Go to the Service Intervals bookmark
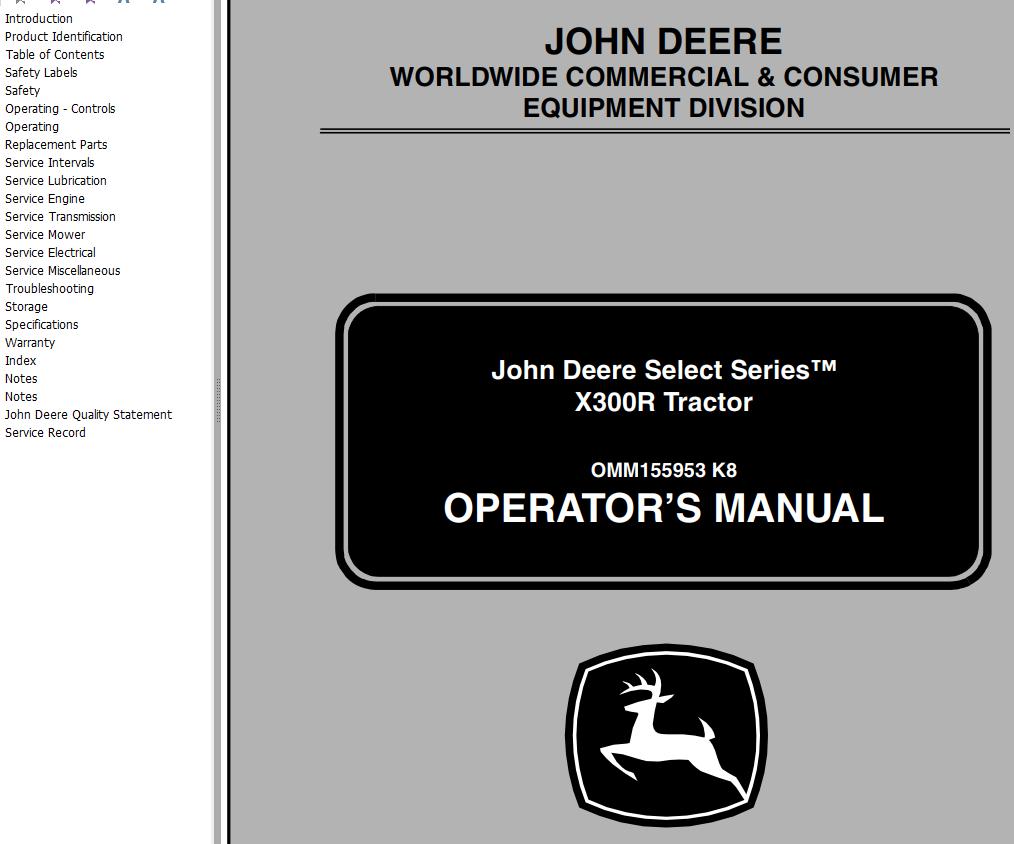1014x844 pixels. (49, 162)
